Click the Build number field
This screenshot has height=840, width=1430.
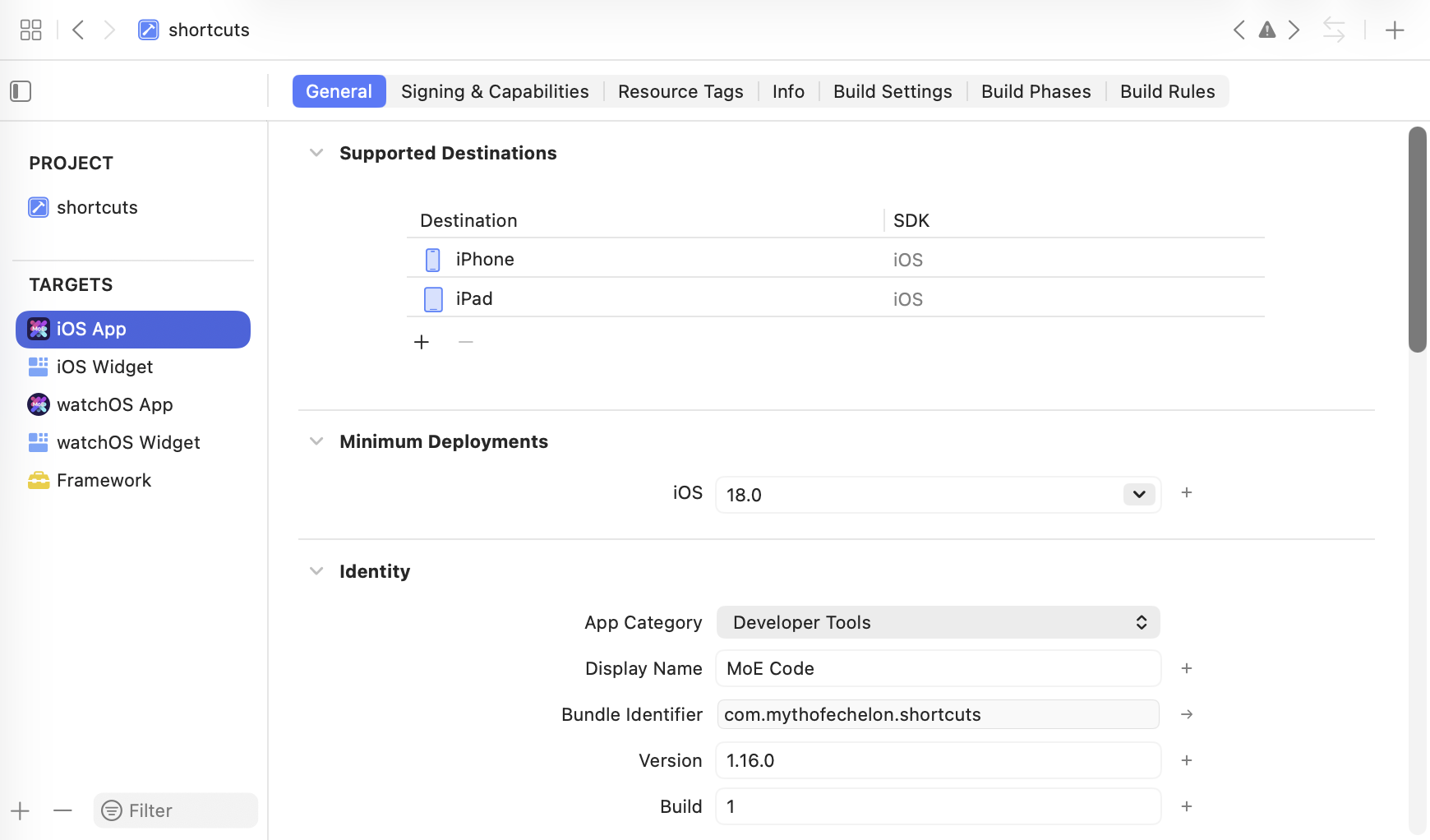click(x=939, y=806)
